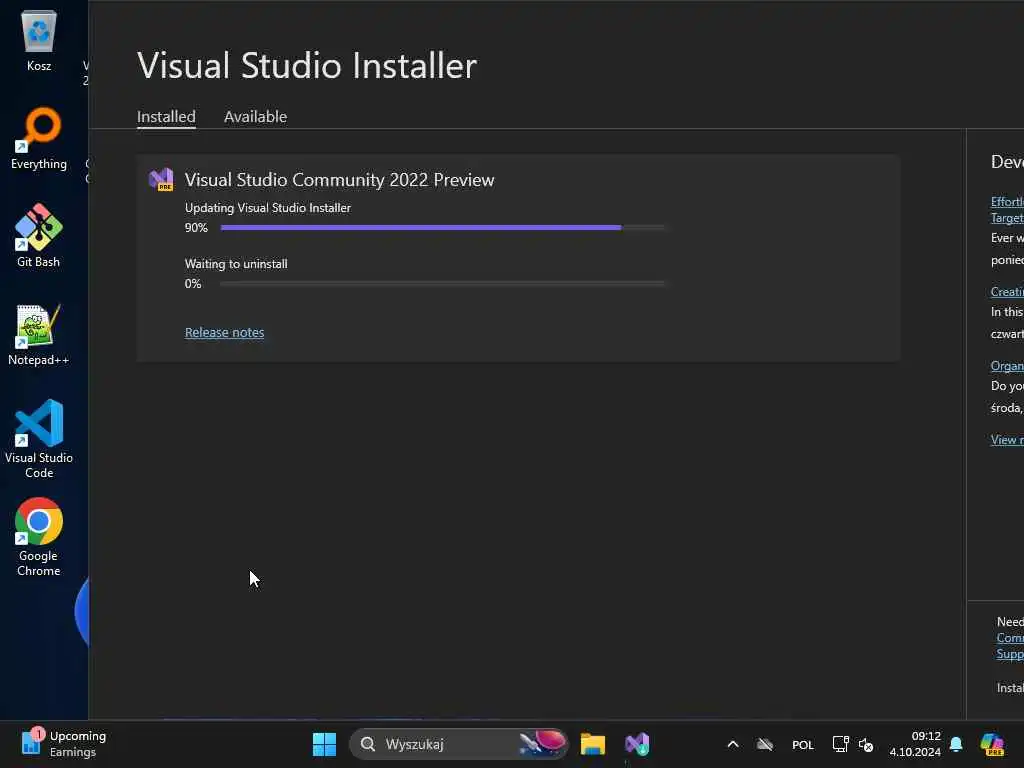Open the Release notes link
The height and width of the screenshot is (768, 1024).
225,332
